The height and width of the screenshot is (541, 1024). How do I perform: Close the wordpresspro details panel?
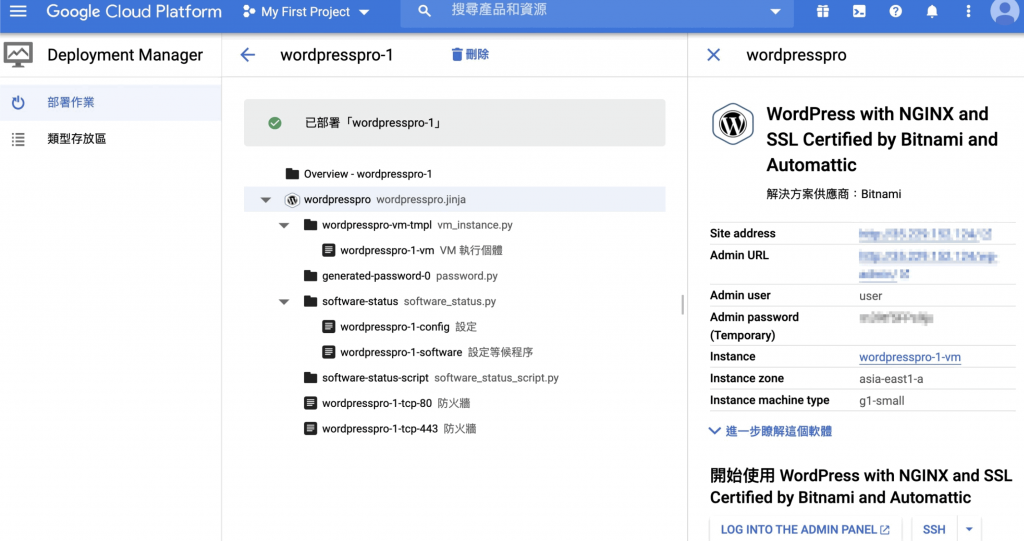pos(714,55)
